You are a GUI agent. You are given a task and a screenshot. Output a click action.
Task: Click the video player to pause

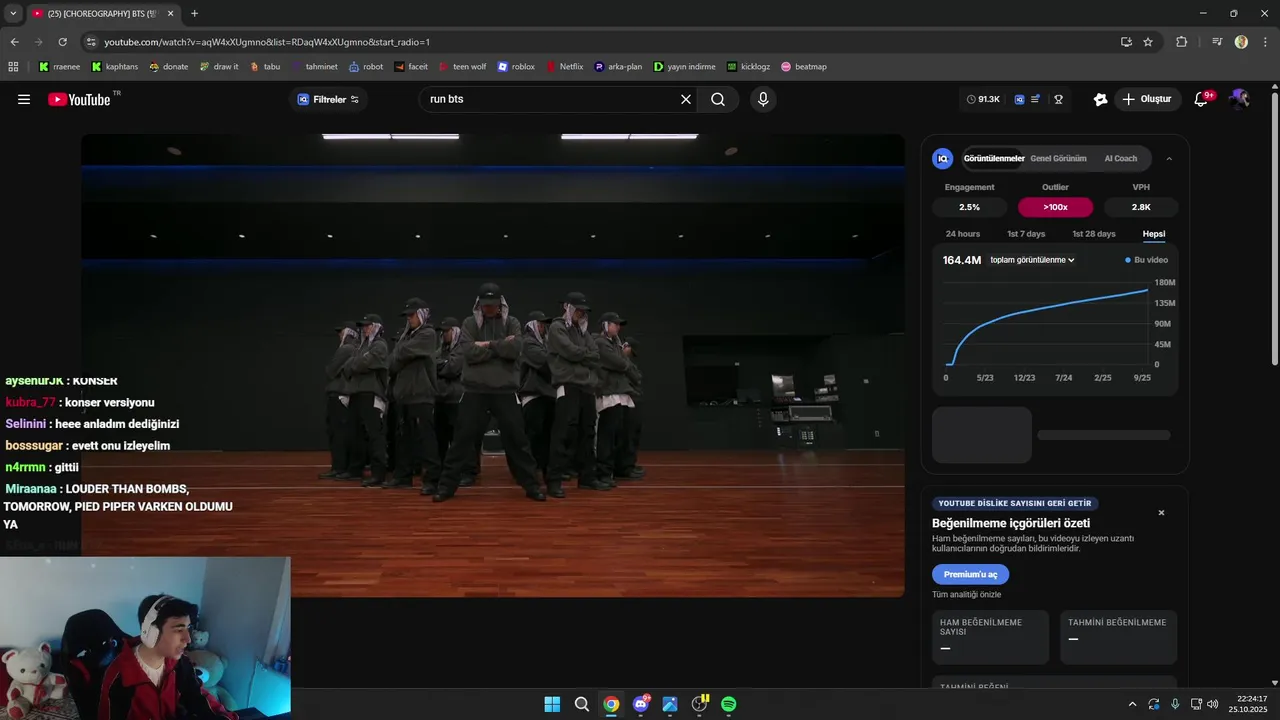point(493,365)
